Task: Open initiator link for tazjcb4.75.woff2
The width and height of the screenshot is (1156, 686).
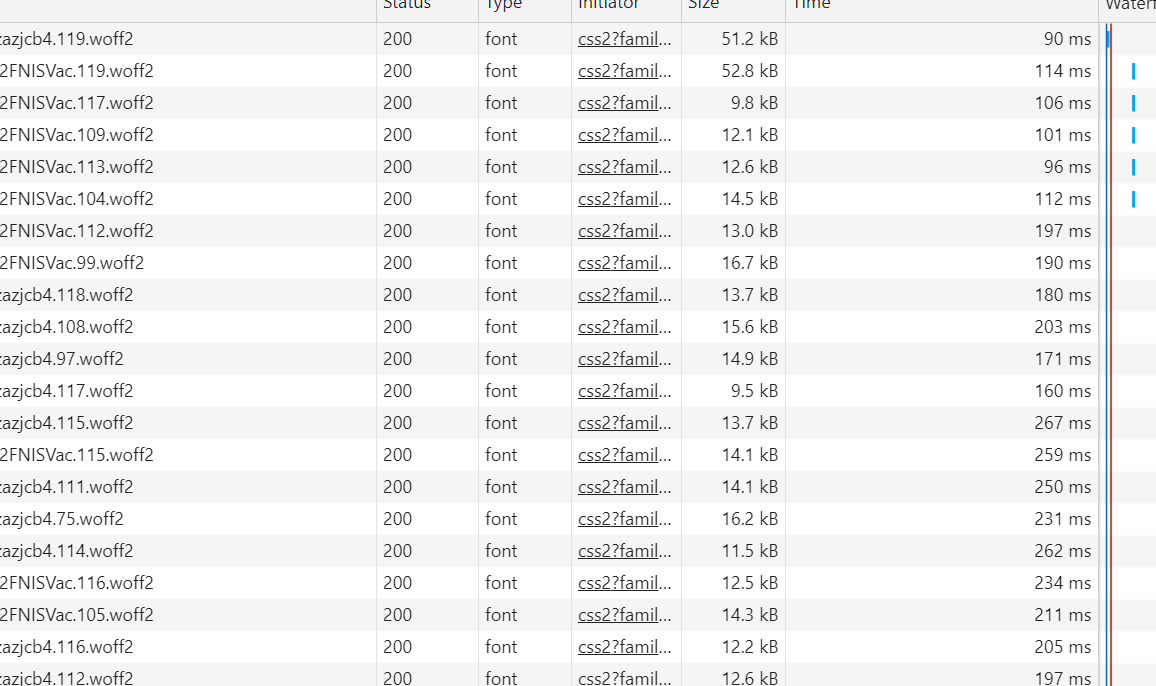Action: pyautogui.click(x=625, y=519)
